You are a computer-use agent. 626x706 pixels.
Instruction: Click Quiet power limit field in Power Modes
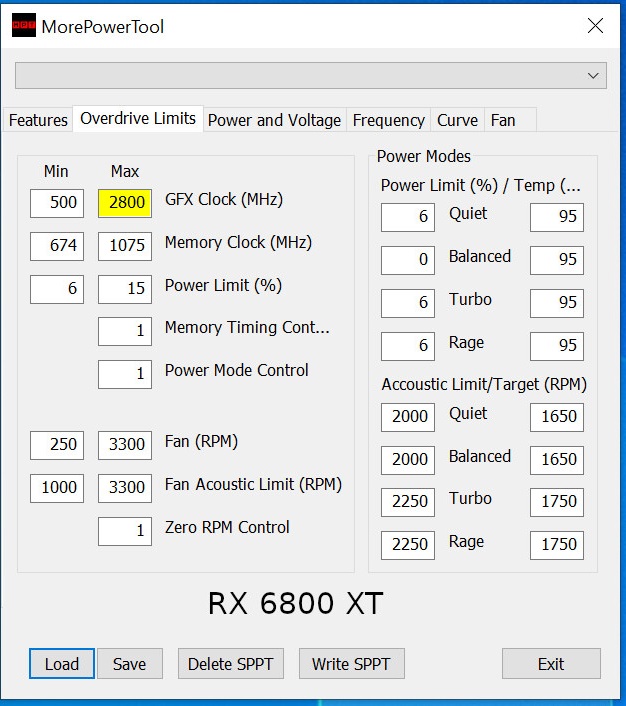pyautogui.click(x=408, y=217)
